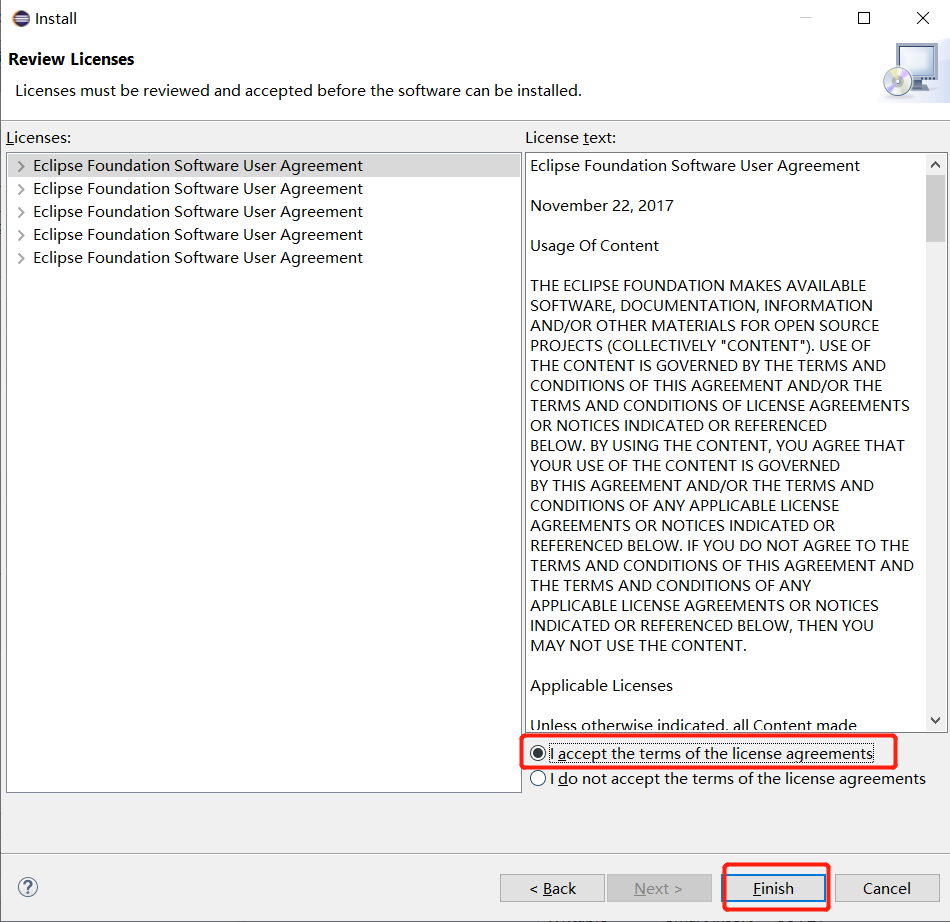The image size is (950, 922).
Task: Select 'I do not accept the terms' radio button
Action: pos(537,778)
